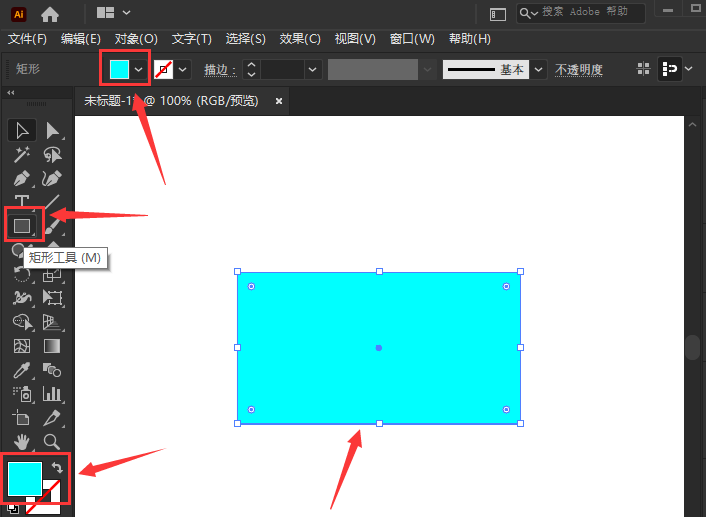Activate the Hand tool
Screen dimensions: 706x517
[x=22, y=442]
